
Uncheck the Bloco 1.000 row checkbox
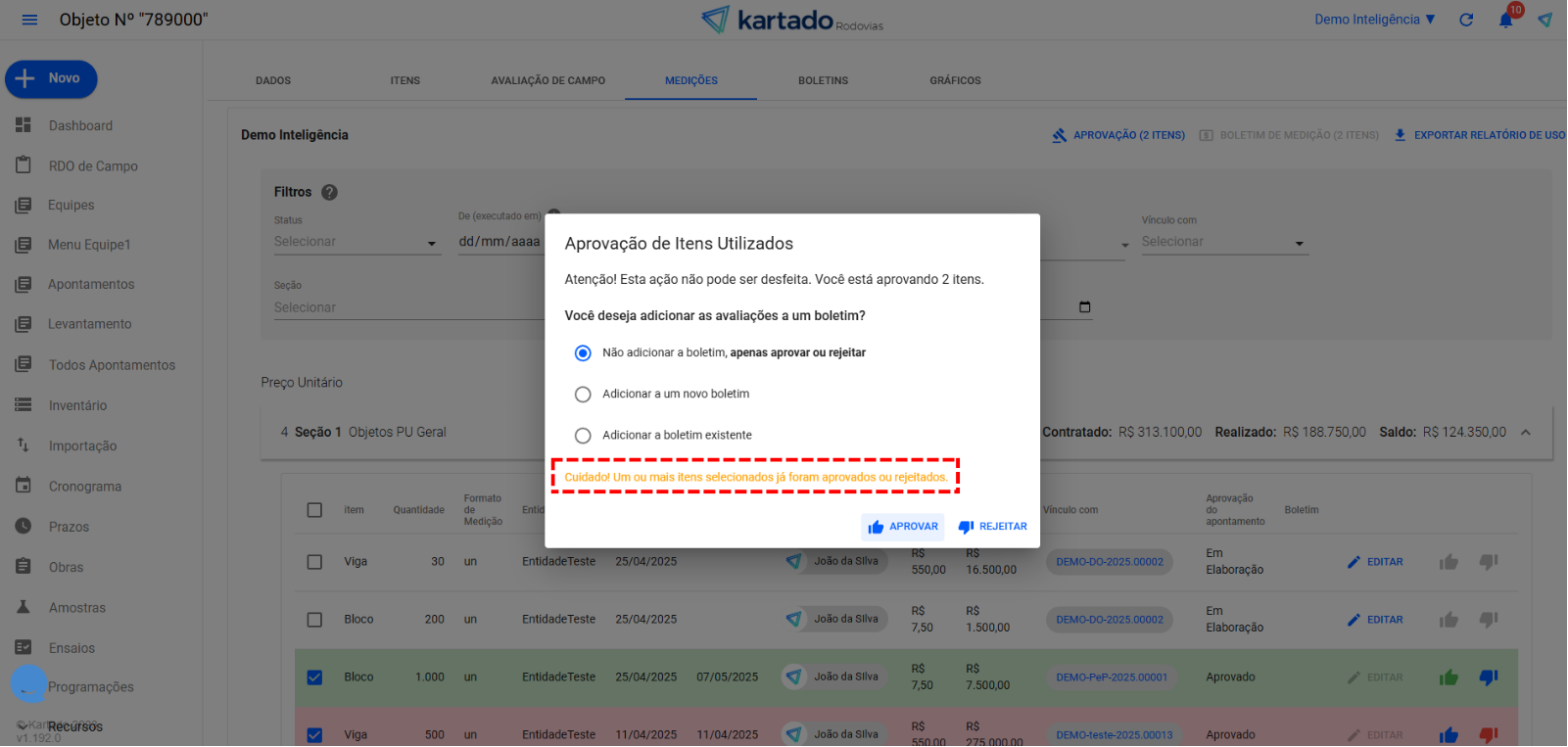(x=314, y=677)
